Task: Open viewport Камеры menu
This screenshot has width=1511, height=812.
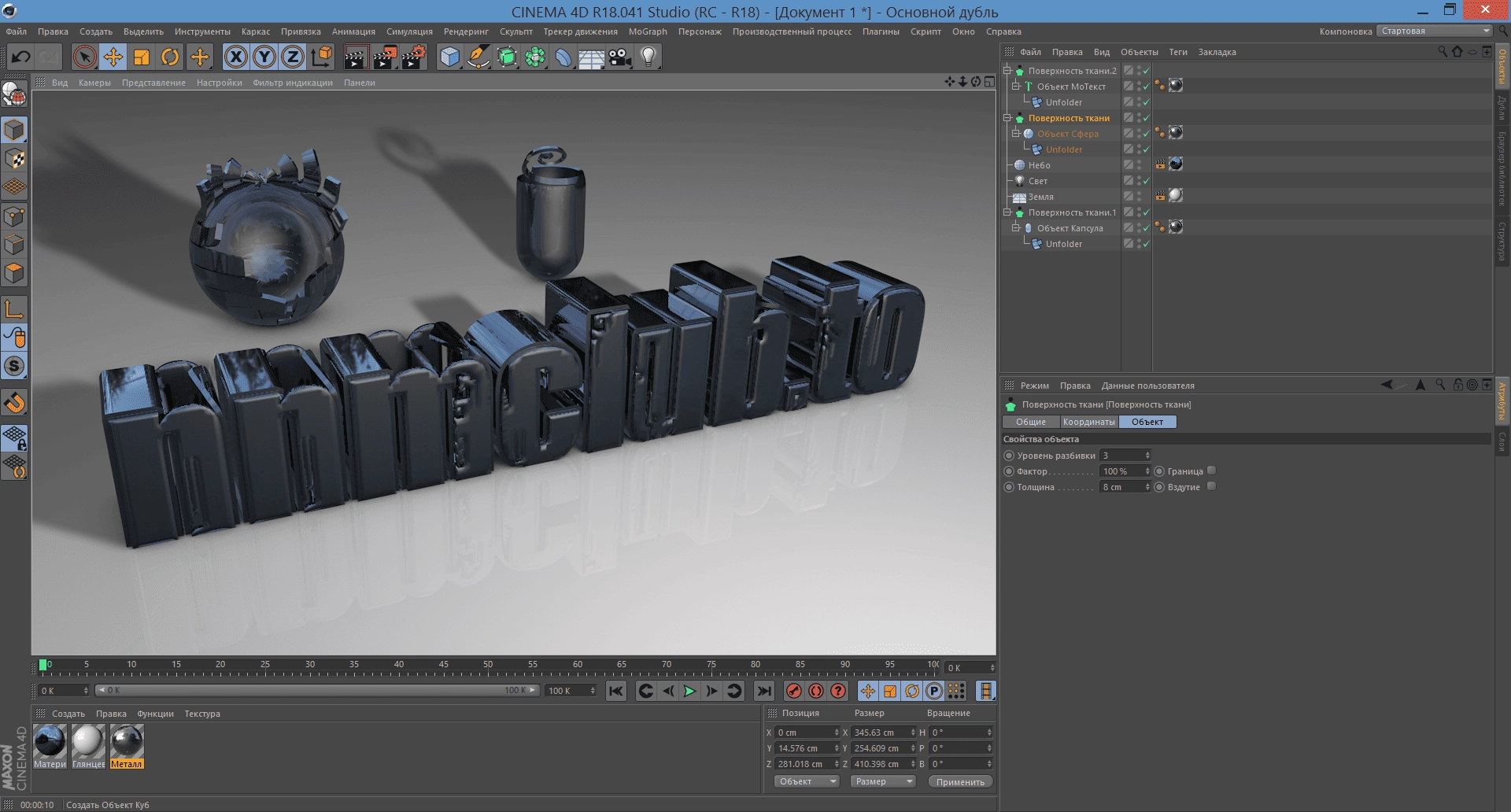Action: coord(94,83)
